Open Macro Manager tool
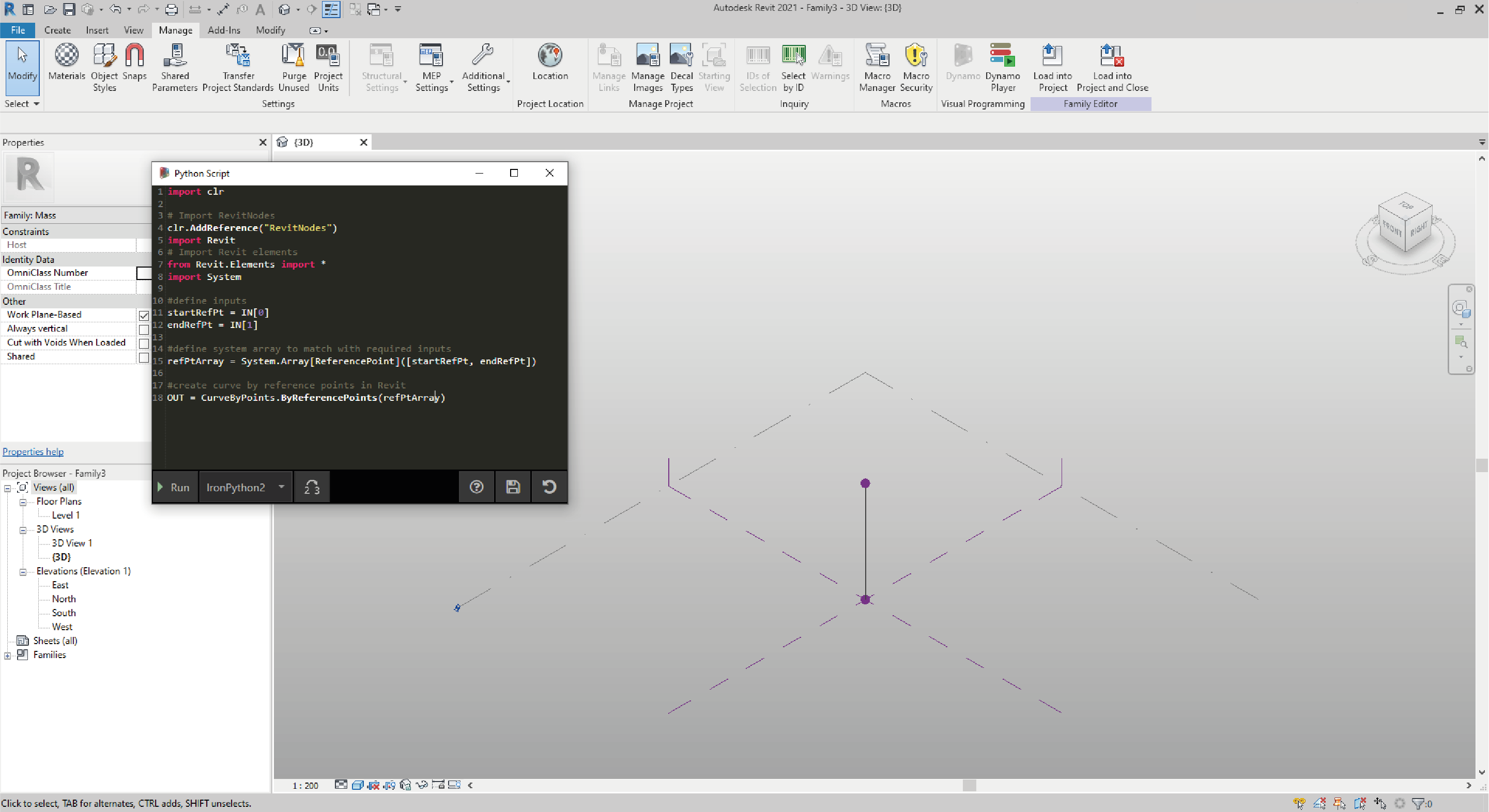 point(876,68)
